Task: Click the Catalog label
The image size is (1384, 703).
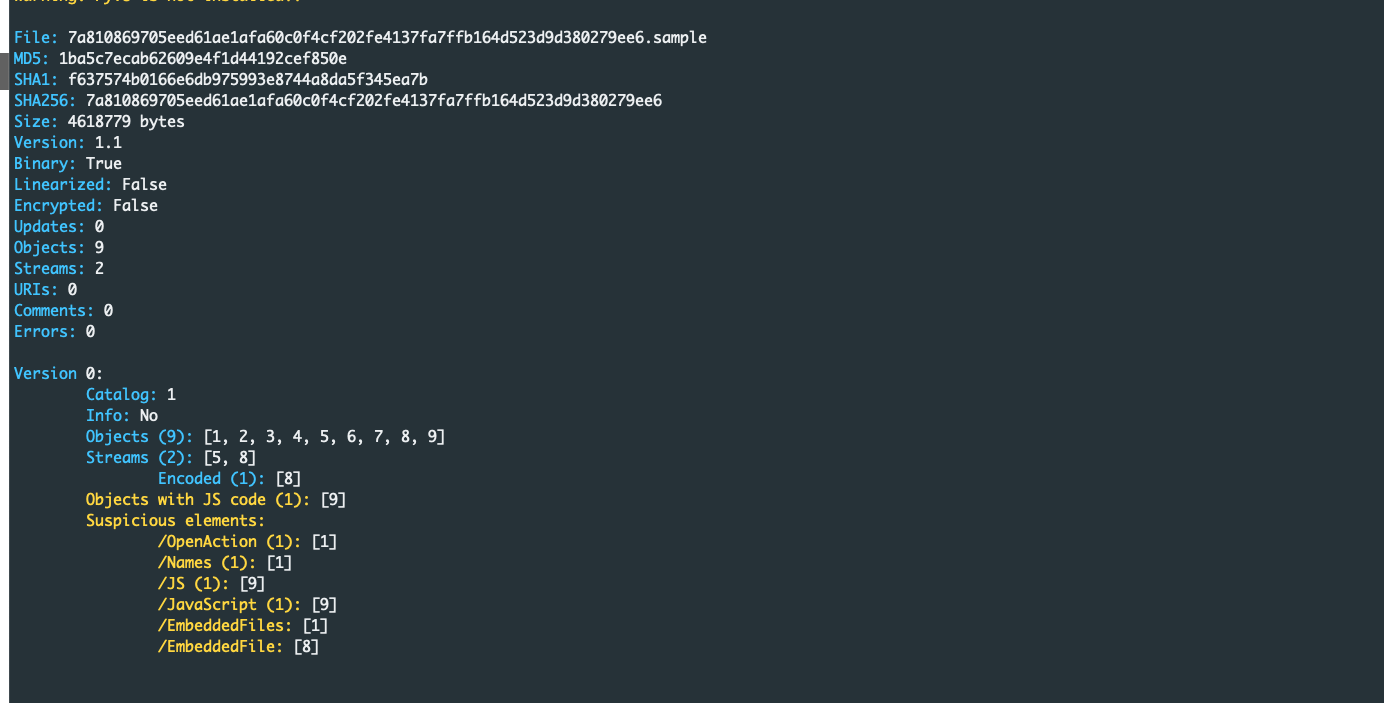Action: [121, 395]
